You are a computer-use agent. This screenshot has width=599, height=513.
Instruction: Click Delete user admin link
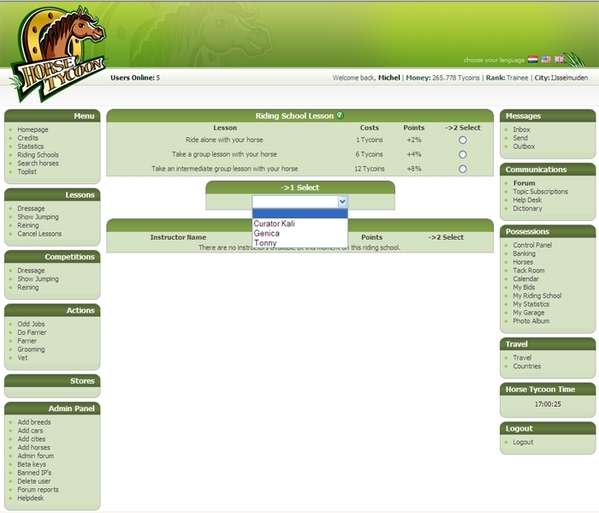click(x=34, y=481)
